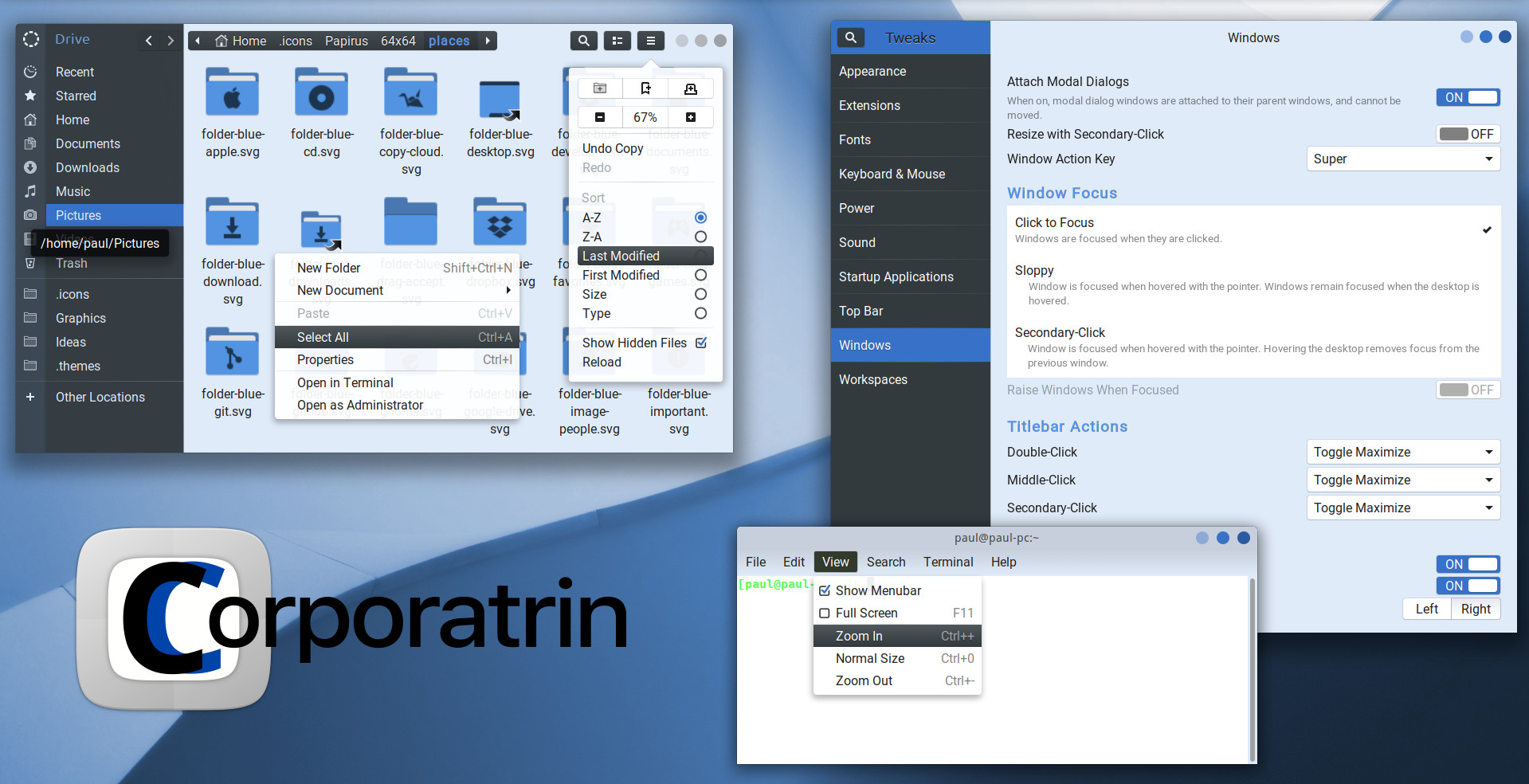Viewport: 1529px width, 784px height.
Task: Select the folder-blue-cd.svg icon
Action: point(321,92)
